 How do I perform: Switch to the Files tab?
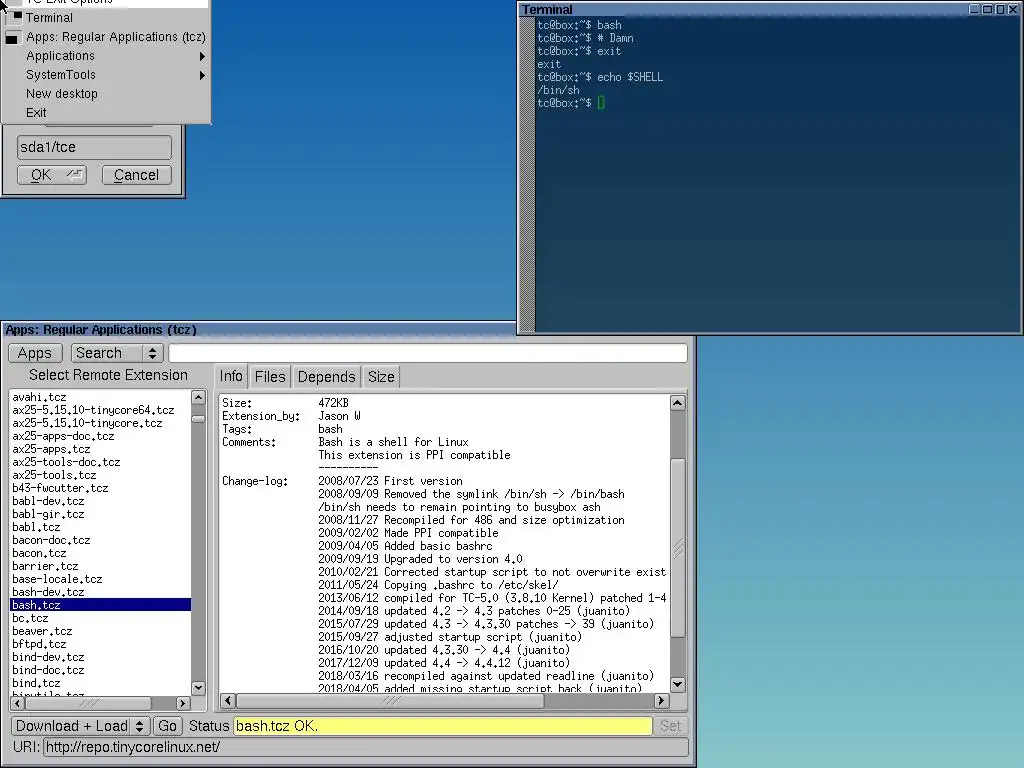point(270,377)
